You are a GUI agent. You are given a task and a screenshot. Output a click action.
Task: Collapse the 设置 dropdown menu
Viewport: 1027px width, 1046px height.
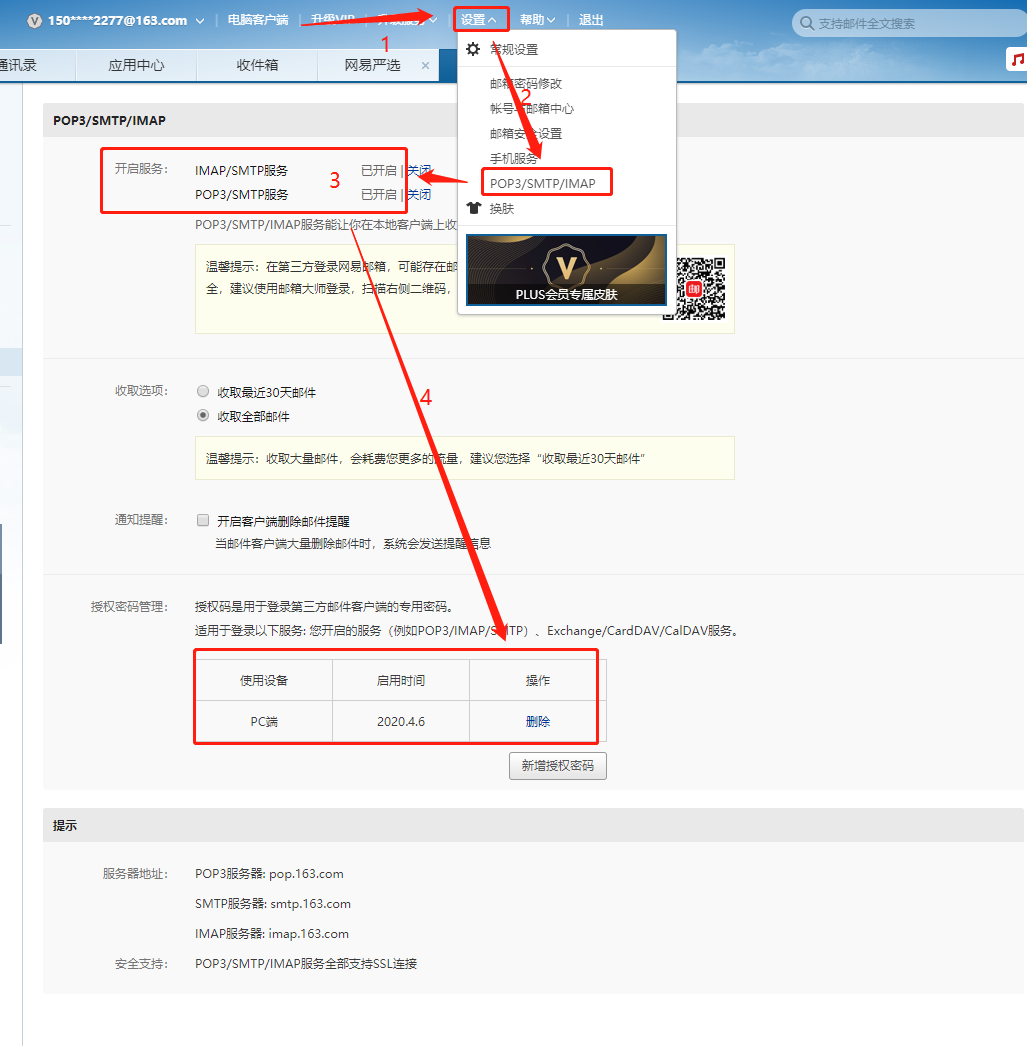pos(481,18)
